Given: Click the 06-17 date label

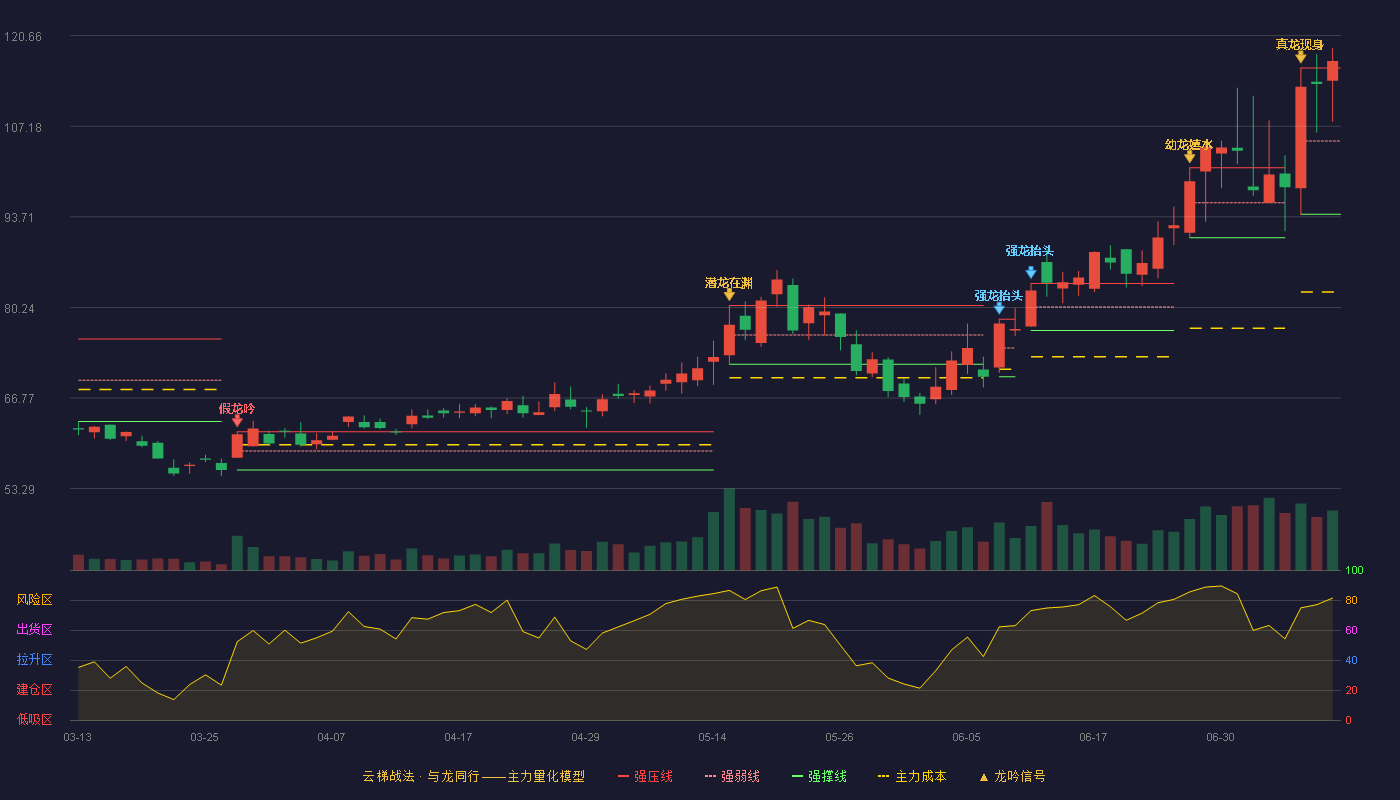Looking at the screenshot, I should (1093, 737).
